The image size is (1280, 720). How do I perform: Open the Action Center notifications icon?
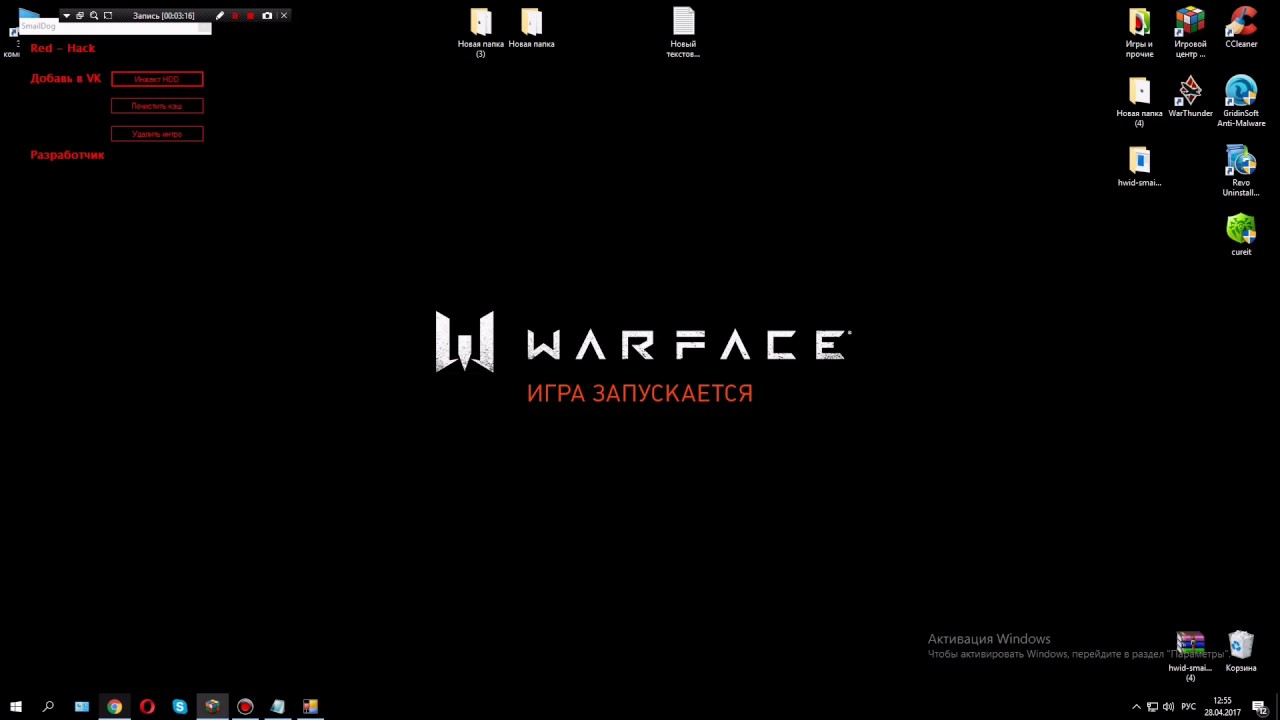pos(1260,707)
